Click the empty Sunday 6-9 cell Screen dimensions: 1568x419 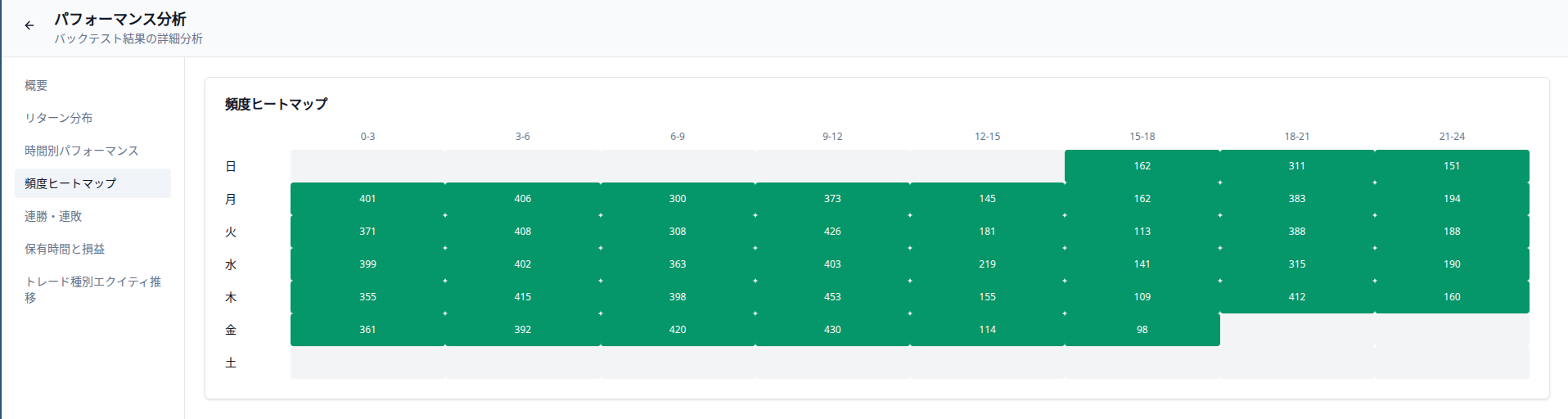pyautogui.click(x=678, y=166)
